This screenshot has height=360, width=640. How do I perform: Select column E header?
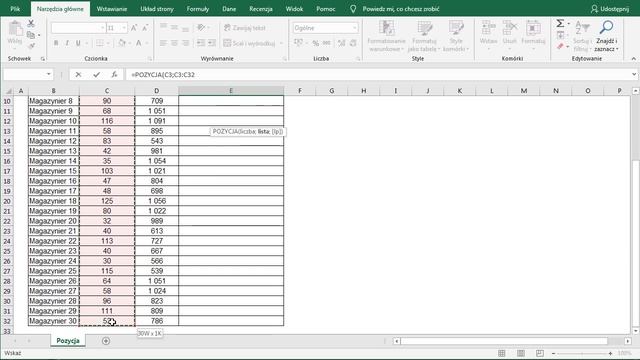(x=231, y=91)
